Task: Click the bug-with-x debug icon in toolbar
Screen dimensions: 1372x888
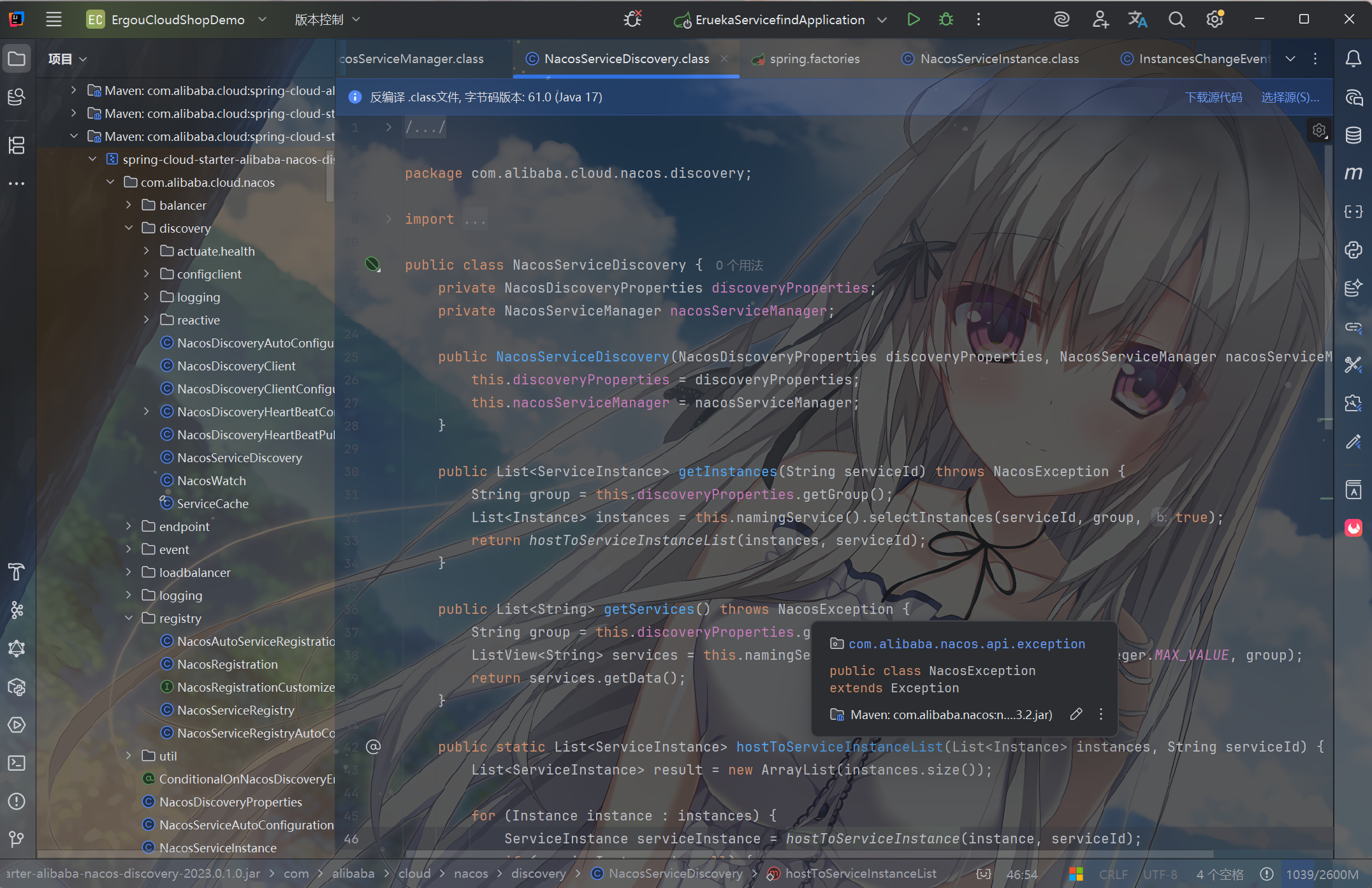Action: click(632, 19)
